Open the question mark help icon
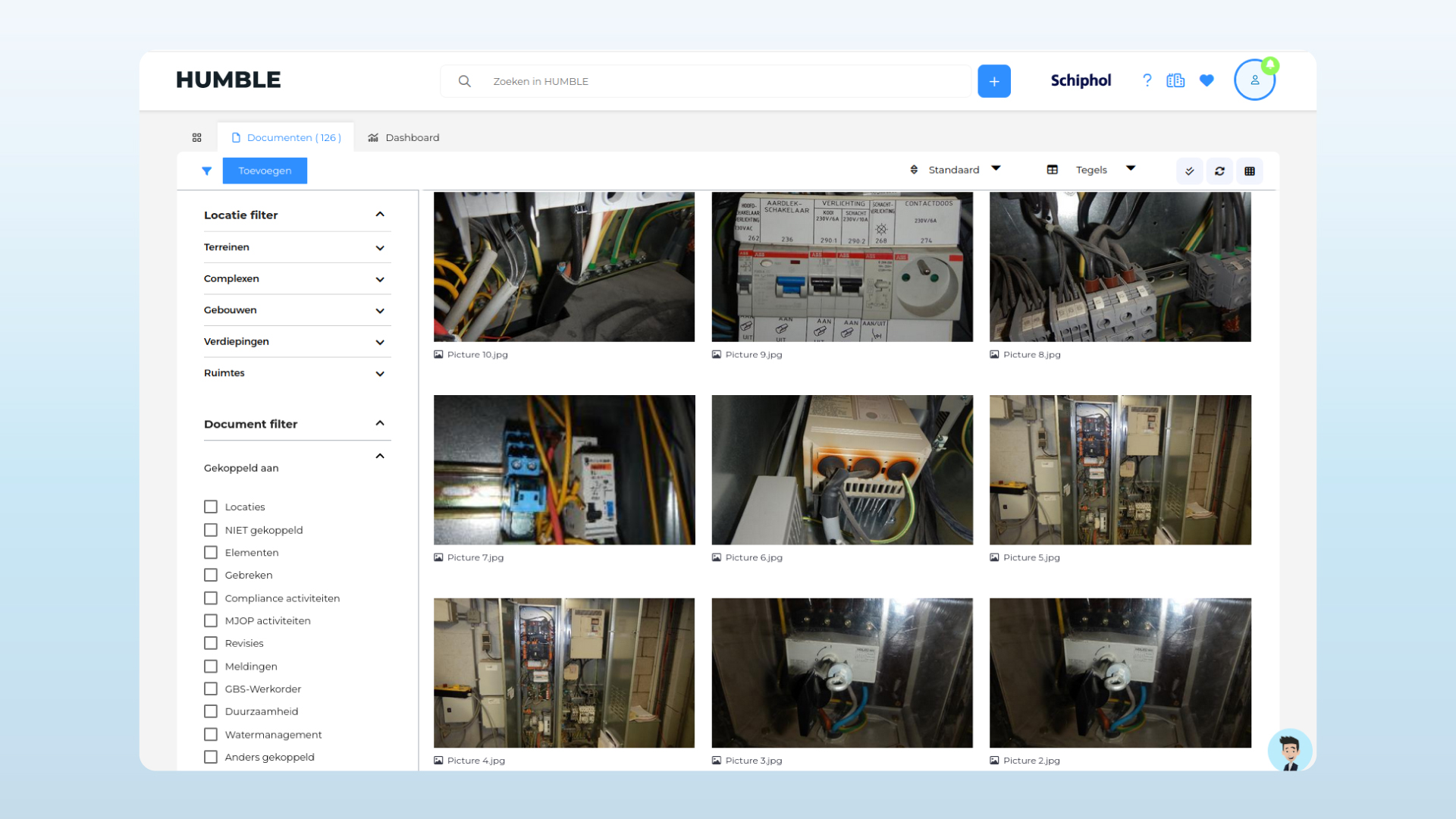Screen dimensions: 1456x819 pos(1147,80)
